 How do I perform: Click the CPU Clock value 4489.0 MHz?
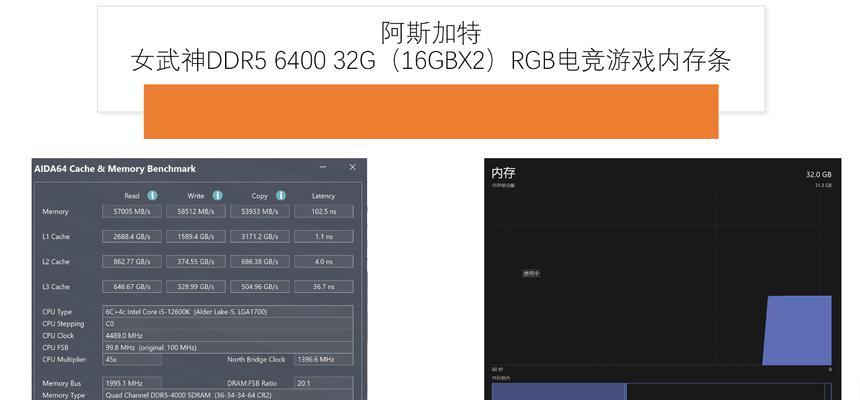coord(228,335)
